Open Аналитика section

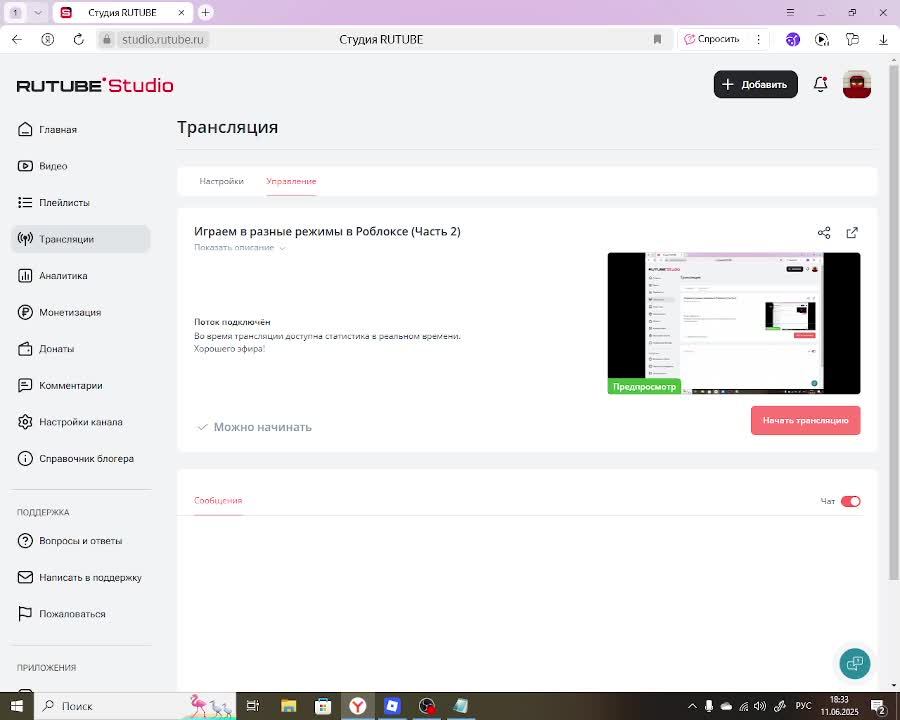tap(52, 276)
